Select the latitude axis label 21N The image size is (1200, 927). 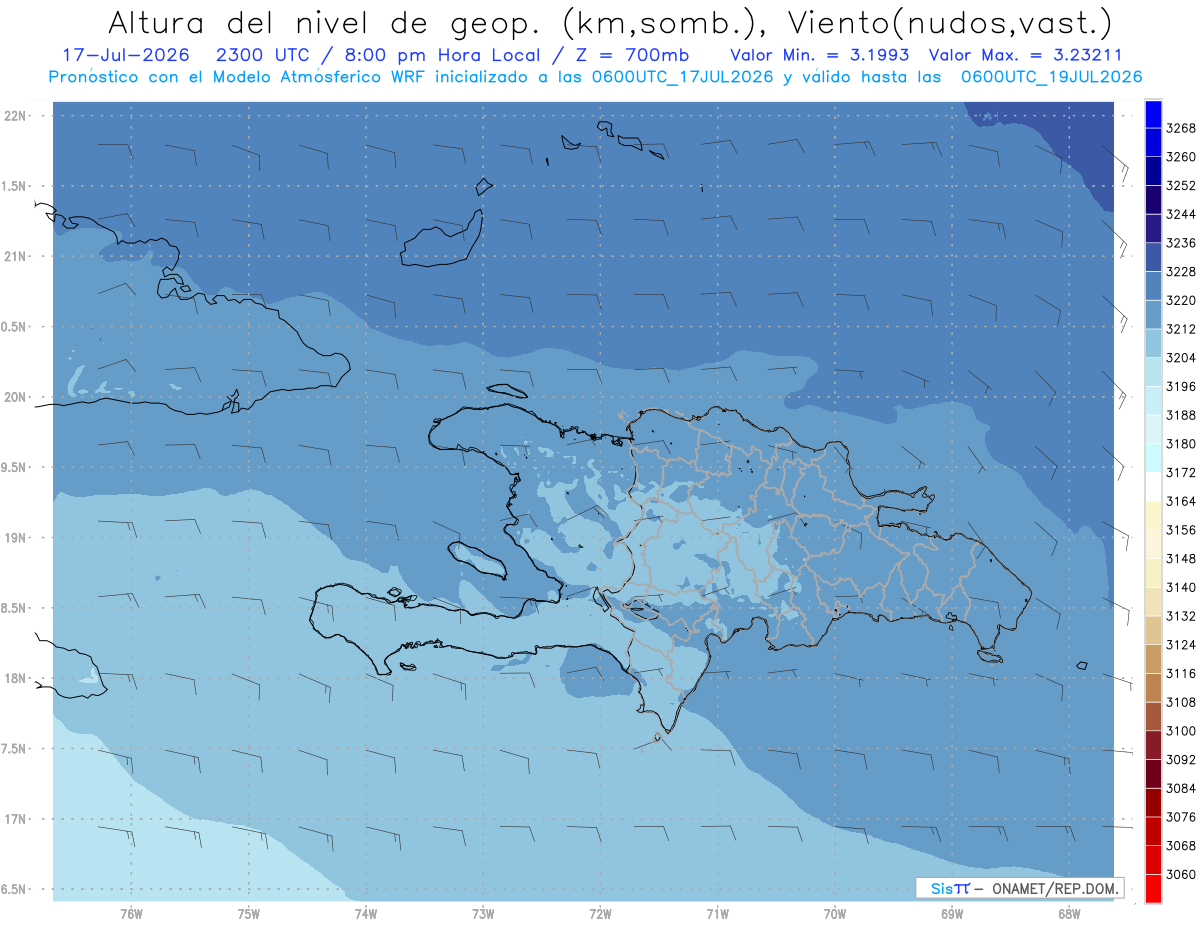[x=15, y=257]
